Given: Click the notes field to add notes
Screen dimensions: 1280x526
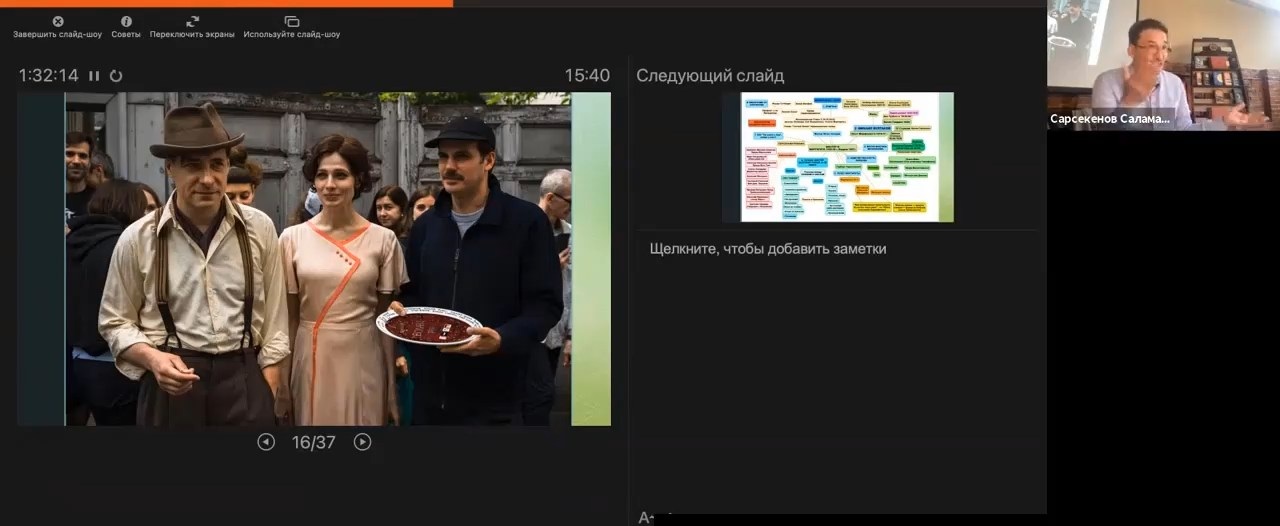Looking at the screenshot, I should 767,249.
